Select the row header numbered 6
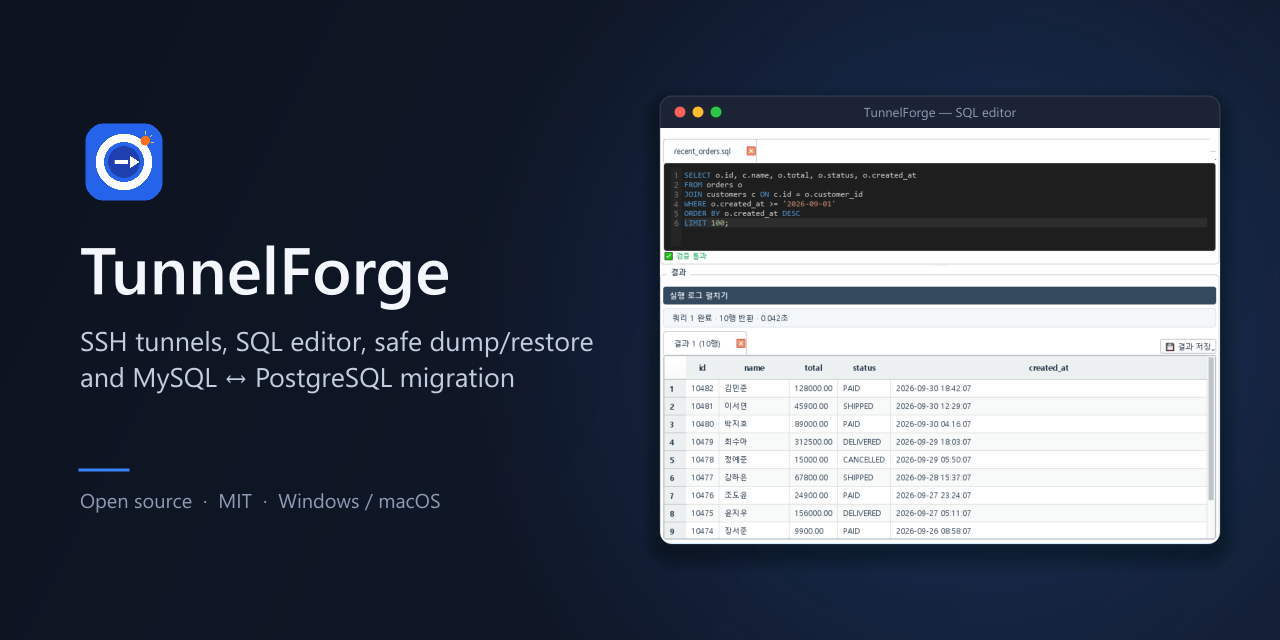Viewport: 1280px width, 640px height. point(675,478)
